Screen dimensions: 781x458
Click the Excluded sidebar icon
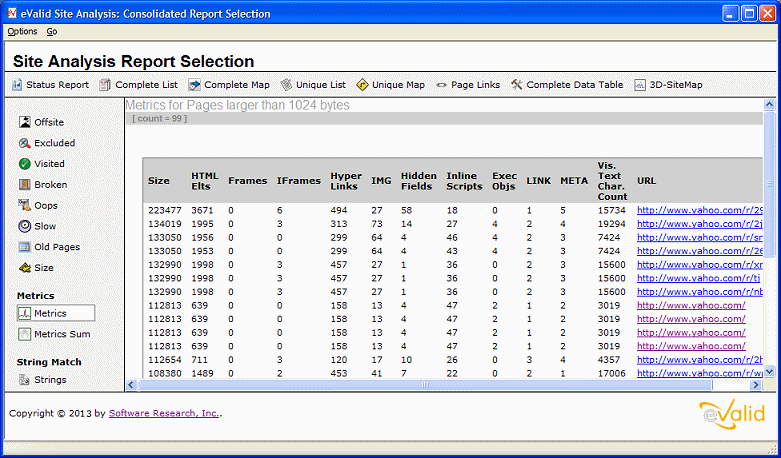tap(25, 143)
